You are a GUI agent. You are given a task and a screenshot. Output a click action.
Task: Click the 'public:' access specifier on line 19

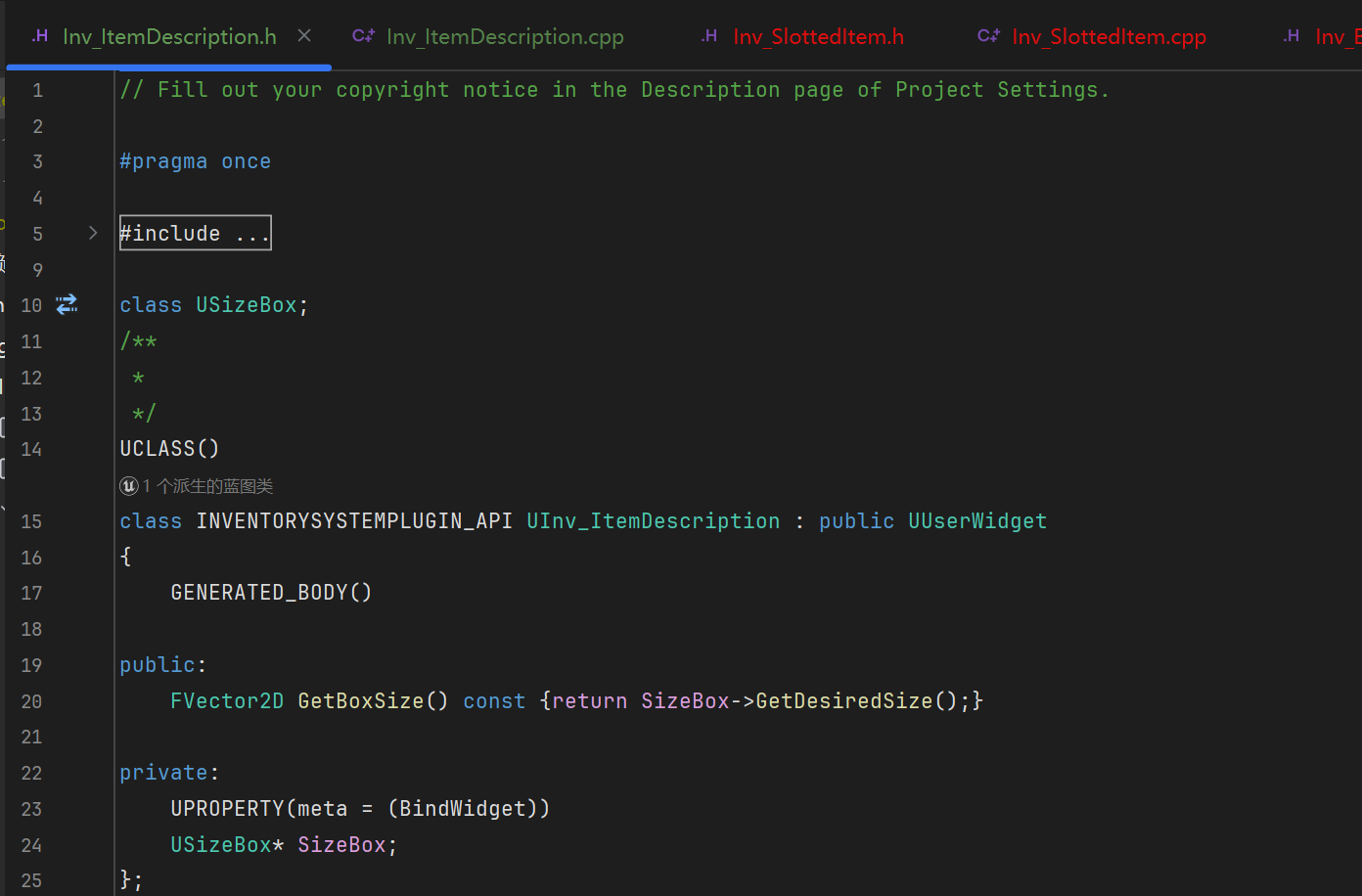coord(162,665)
